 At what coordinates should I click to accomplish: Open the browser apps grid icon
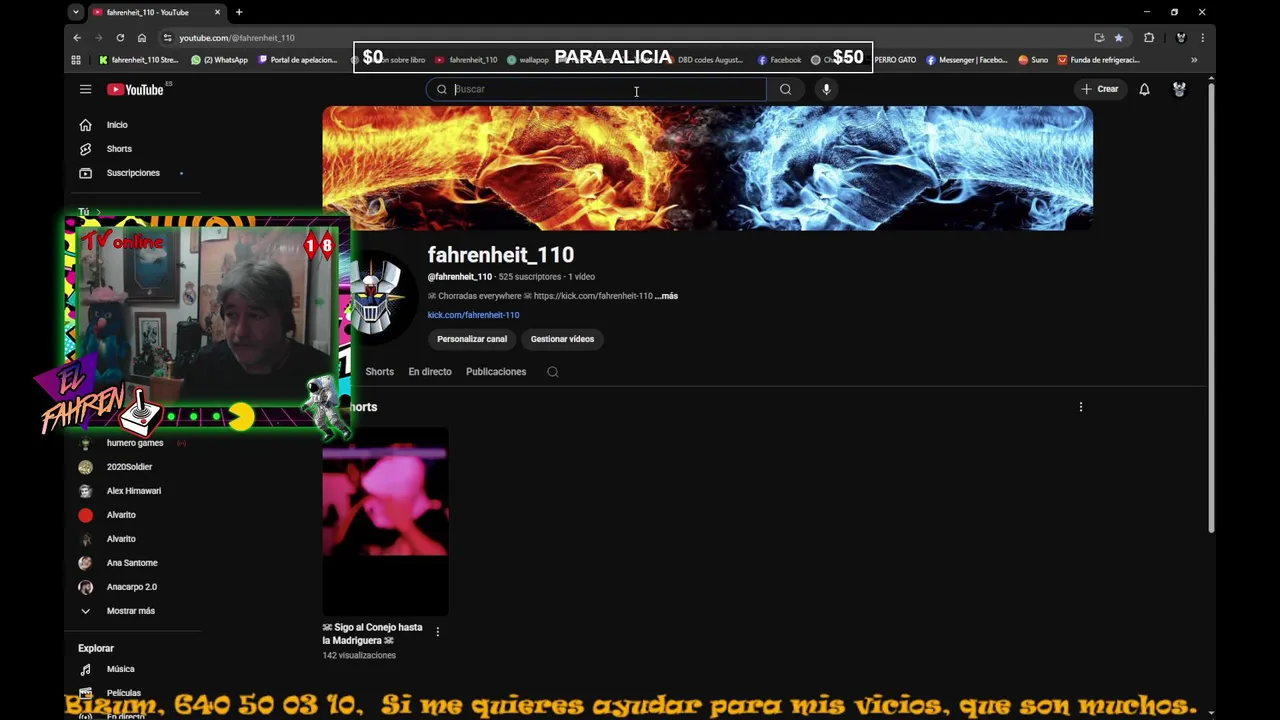tap(76, 60)
